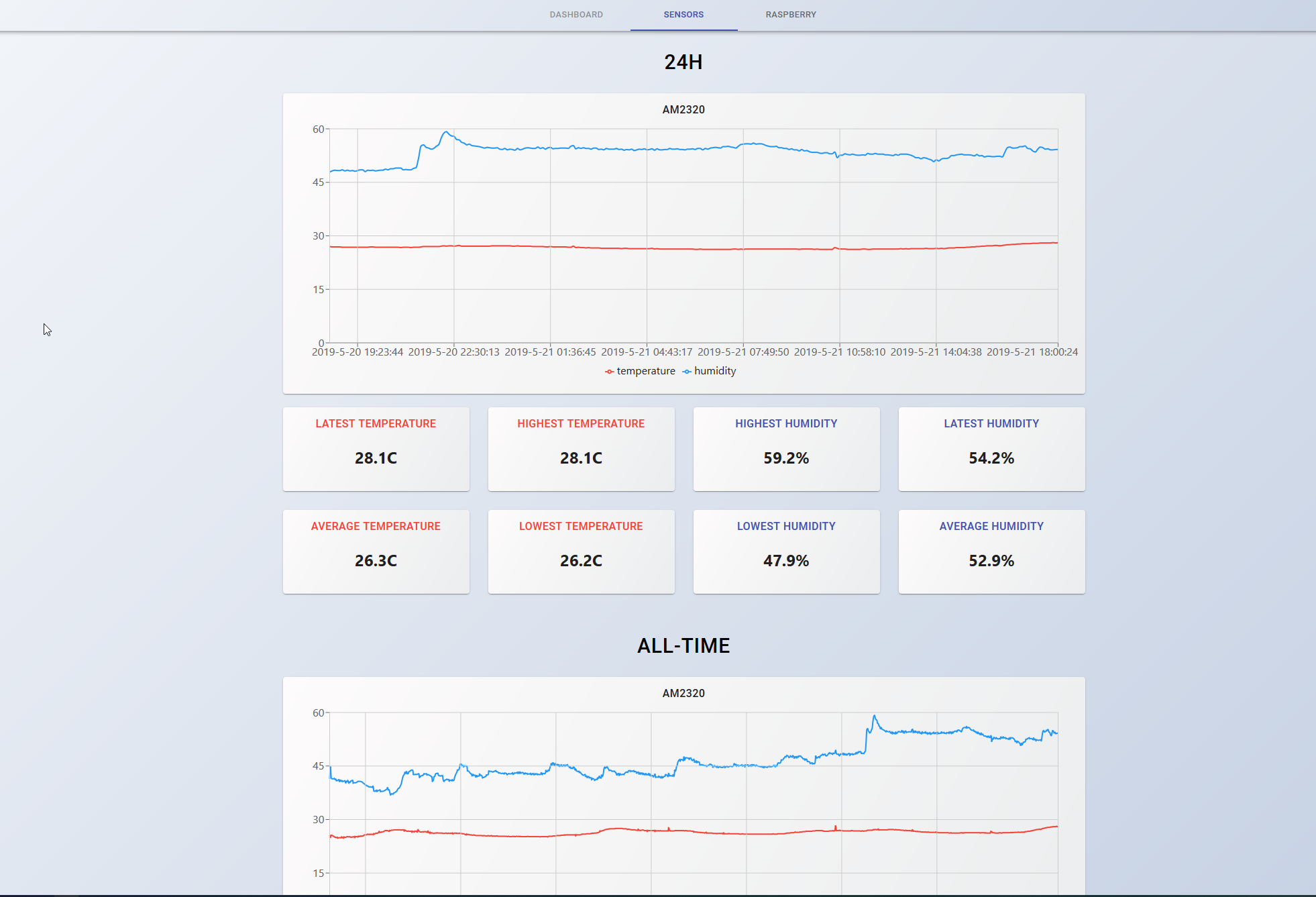
Task: Click x-axis label 2019-5-21 18:00:24
Action: (1032, 352)
